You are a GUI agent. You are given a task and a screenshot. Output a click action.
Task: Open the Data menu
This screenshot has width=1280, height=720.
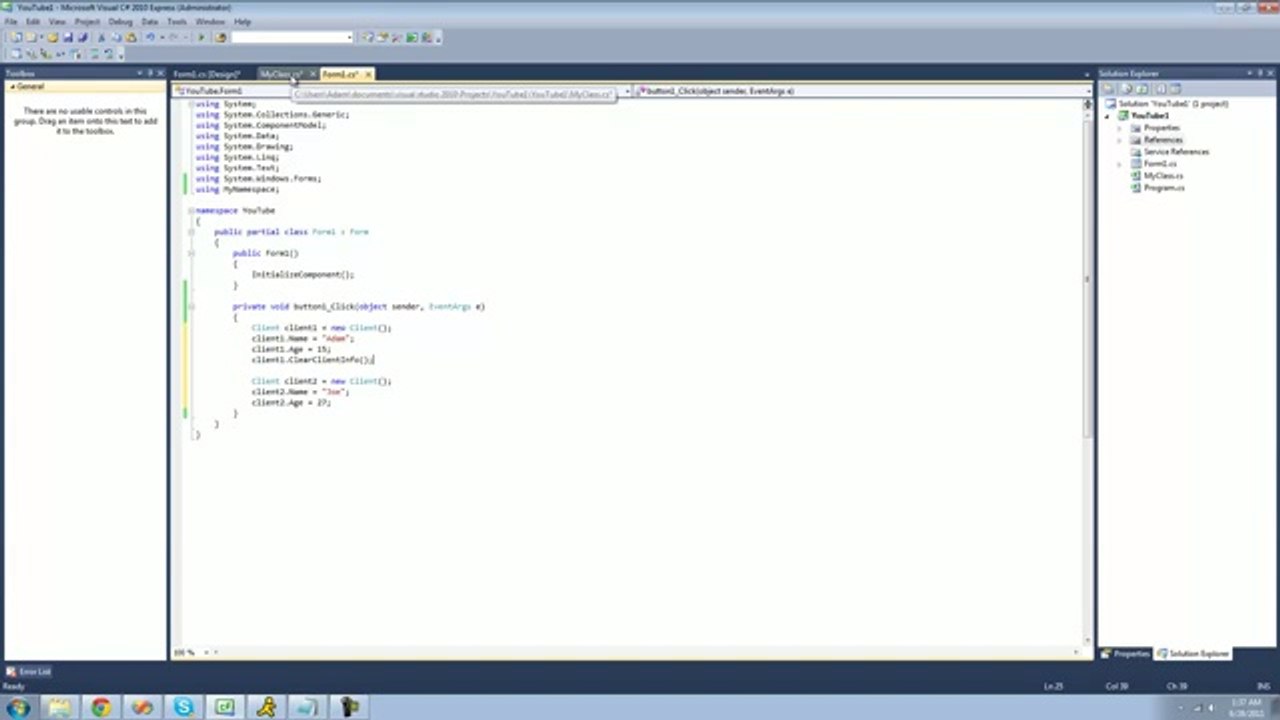point(150,21)
